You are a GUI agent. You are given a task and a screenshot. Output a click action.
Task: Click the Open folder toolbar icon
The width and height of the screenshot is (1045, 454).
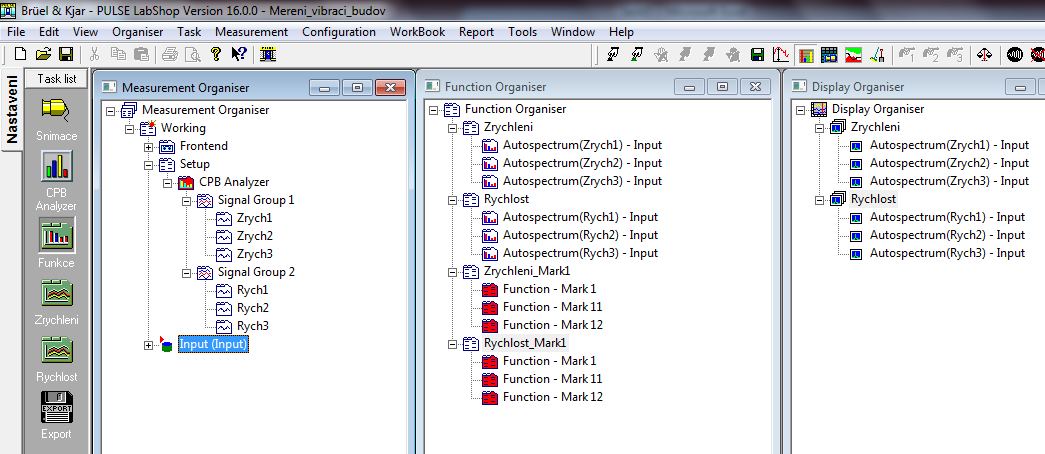point(43,55)
